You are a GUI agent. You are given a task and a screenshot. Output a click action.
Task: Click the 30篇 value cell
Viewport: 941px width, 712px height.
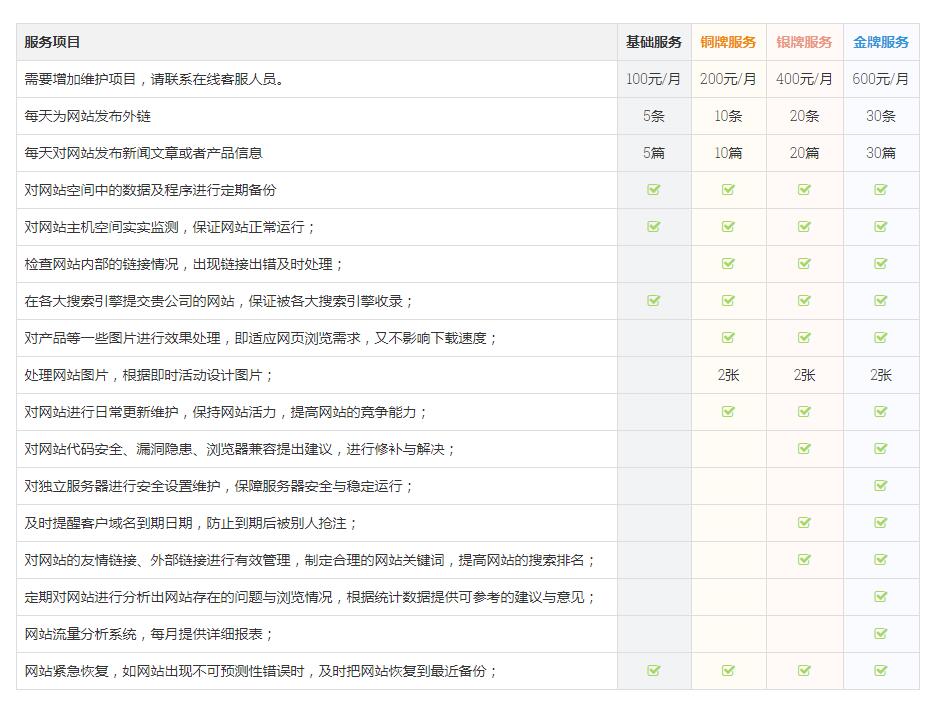(x=880, y=153)
